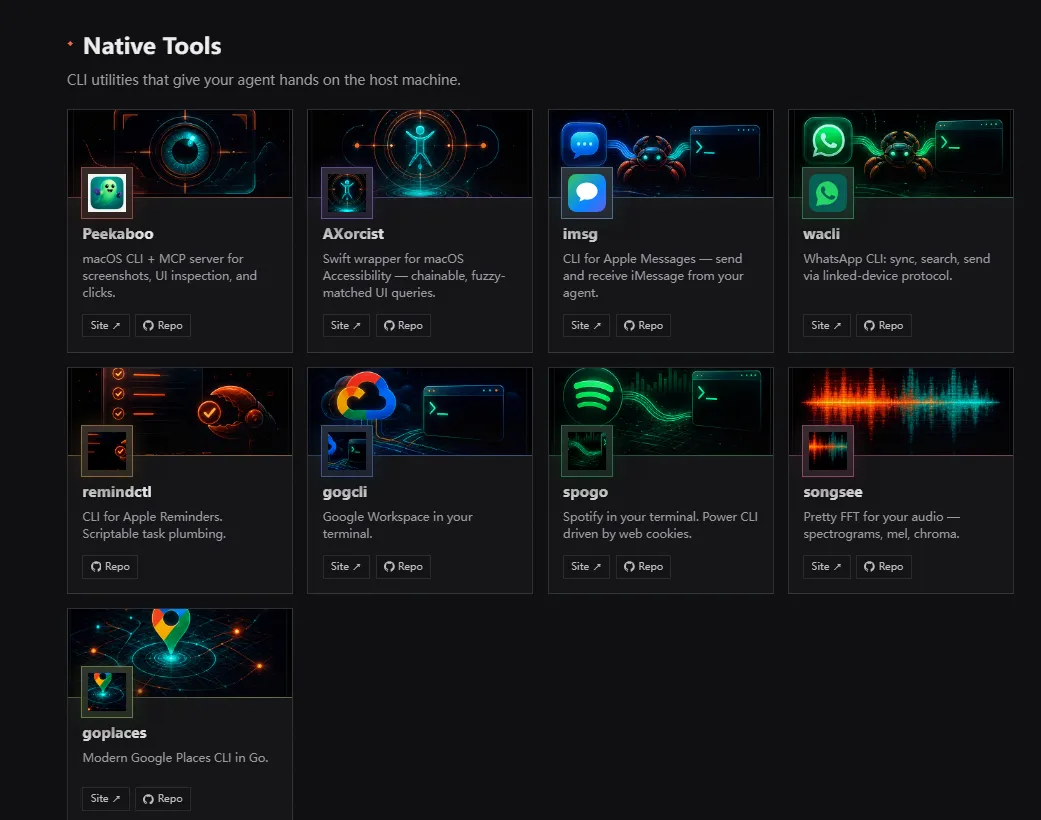Visit the wacli Site link
Image resolution: width=1041 pixels, height=820 pixels.
pyautogui.click(x=827, y=325)
